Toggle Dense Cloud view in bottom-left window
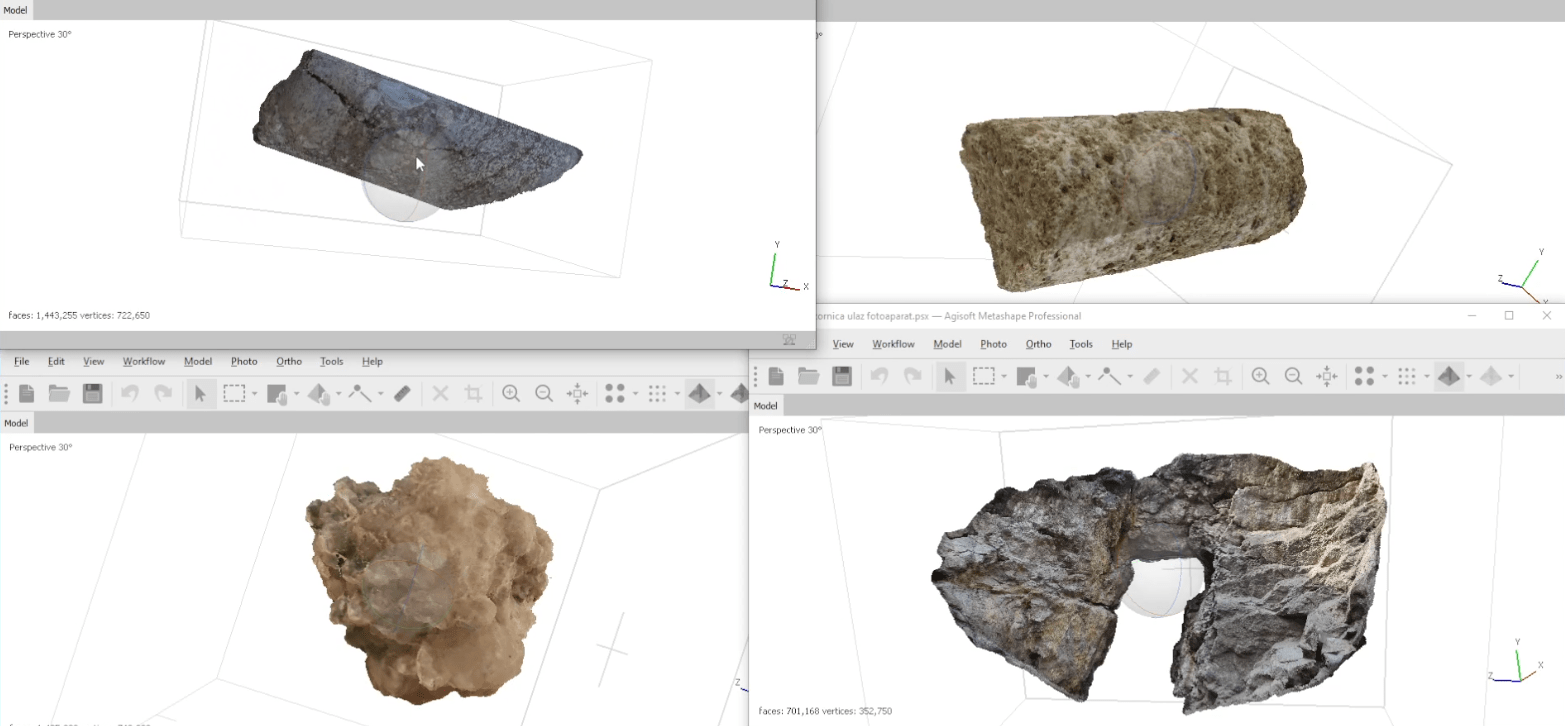The height and width of the screenshot is (726, 1565). coord(656,394)
